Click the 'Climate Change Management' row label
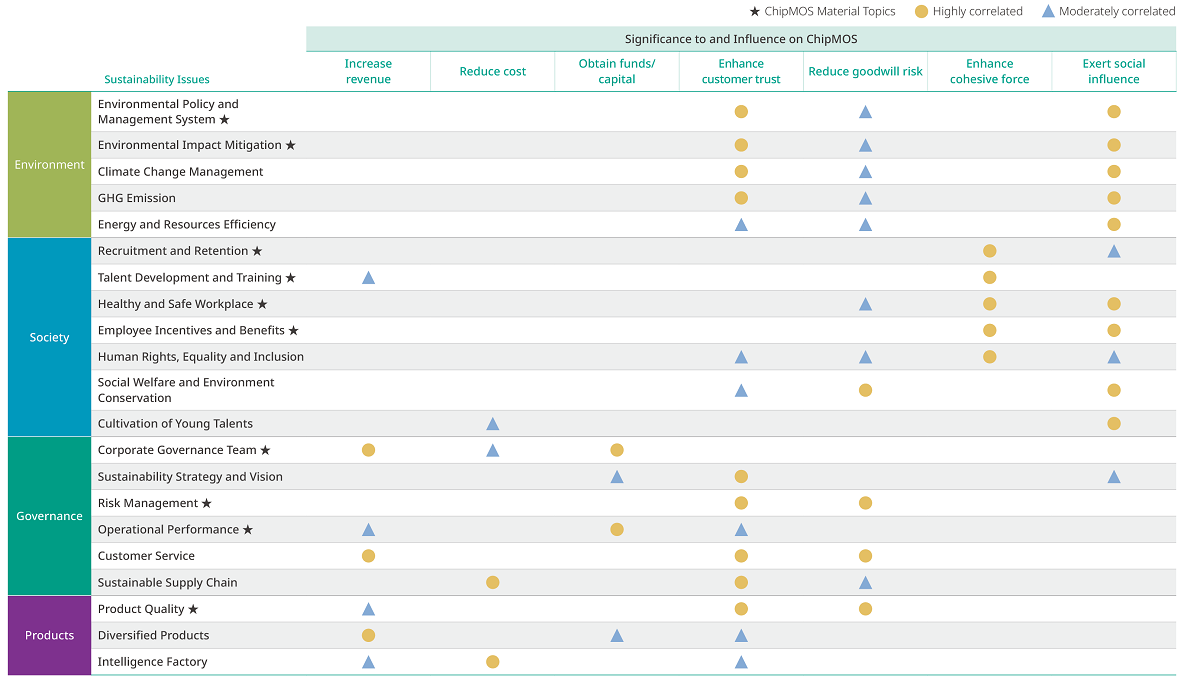1186x688 pixels. pyautogui.click(x=180, y=172)
